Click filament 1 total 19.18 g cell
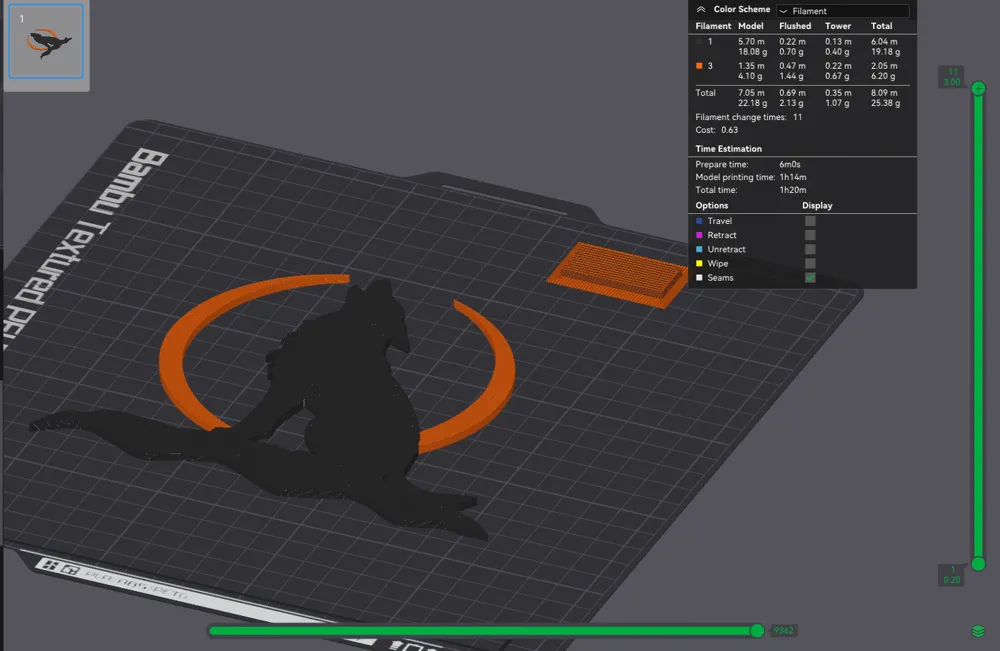This screenshot has width=1000, height=651. (x=885, y=52)
